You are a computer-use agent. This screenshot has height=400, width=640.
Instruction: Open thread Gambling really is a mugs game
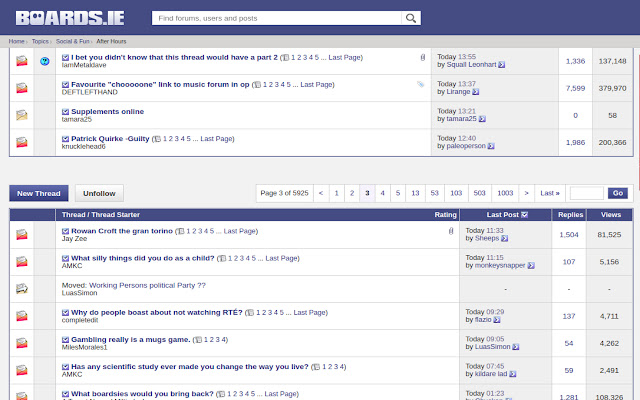point(131,340)
